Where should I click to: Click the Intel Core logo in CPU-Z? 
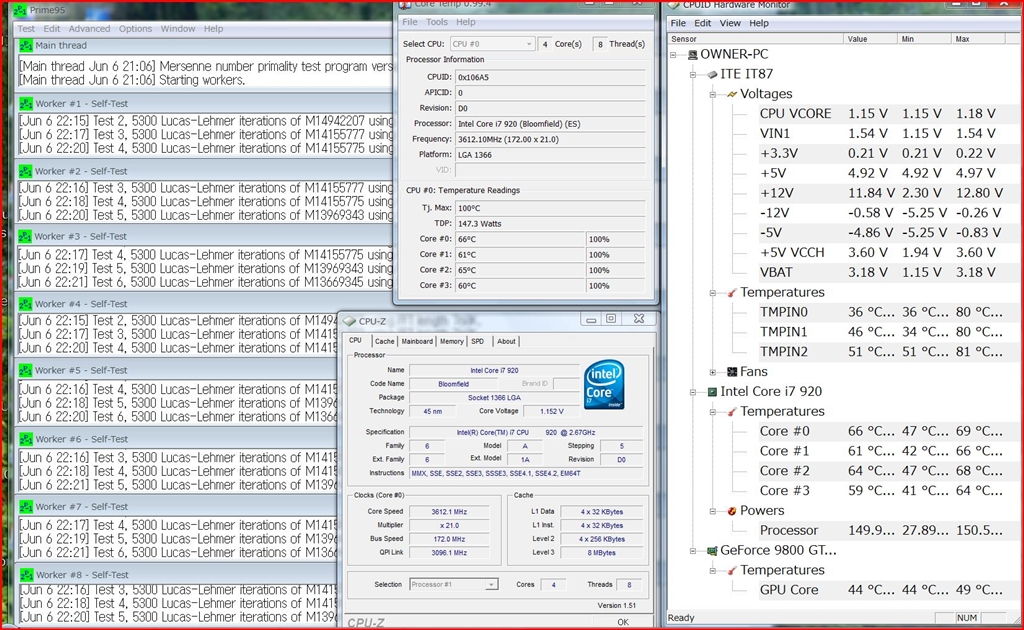pyautogui.click(x=603, y=385)
